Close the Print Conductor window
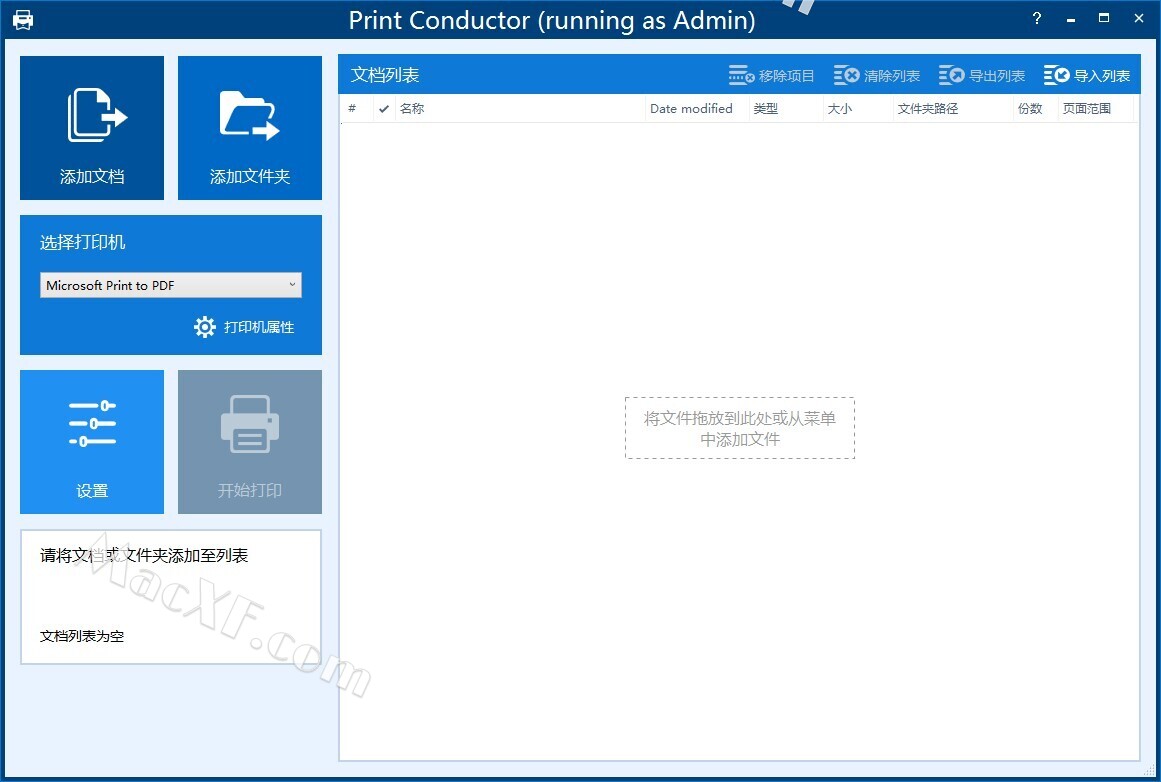 pos(1139,19)
